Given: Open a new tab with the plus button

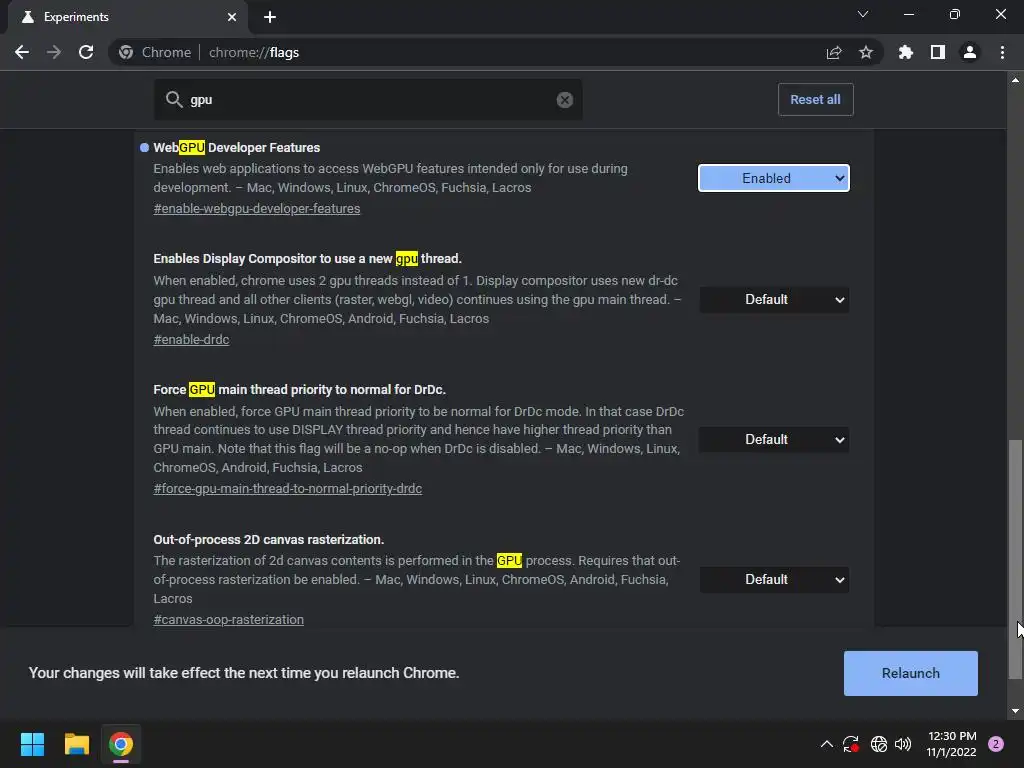Looking at the screenshot, I should [x=270, y=17].
